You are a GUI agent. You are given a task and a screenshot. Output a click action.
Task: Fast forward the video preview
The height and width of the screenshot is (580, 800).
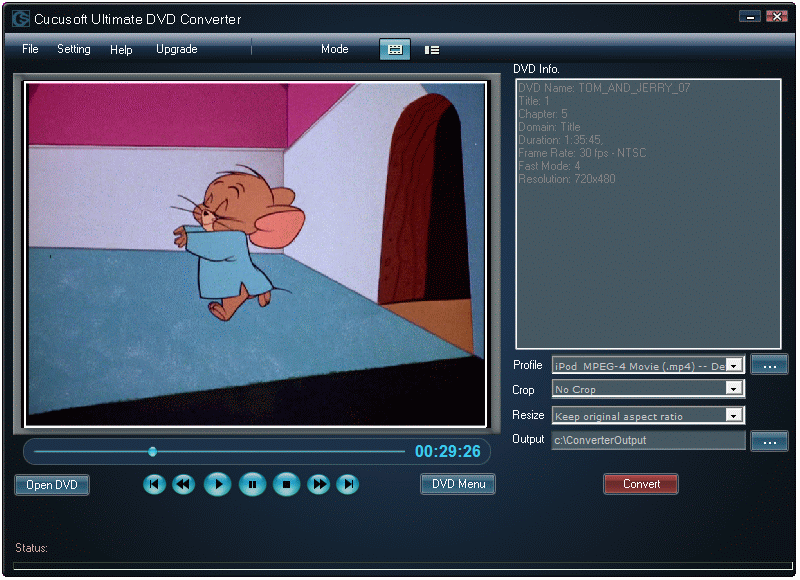pos(318,485)
